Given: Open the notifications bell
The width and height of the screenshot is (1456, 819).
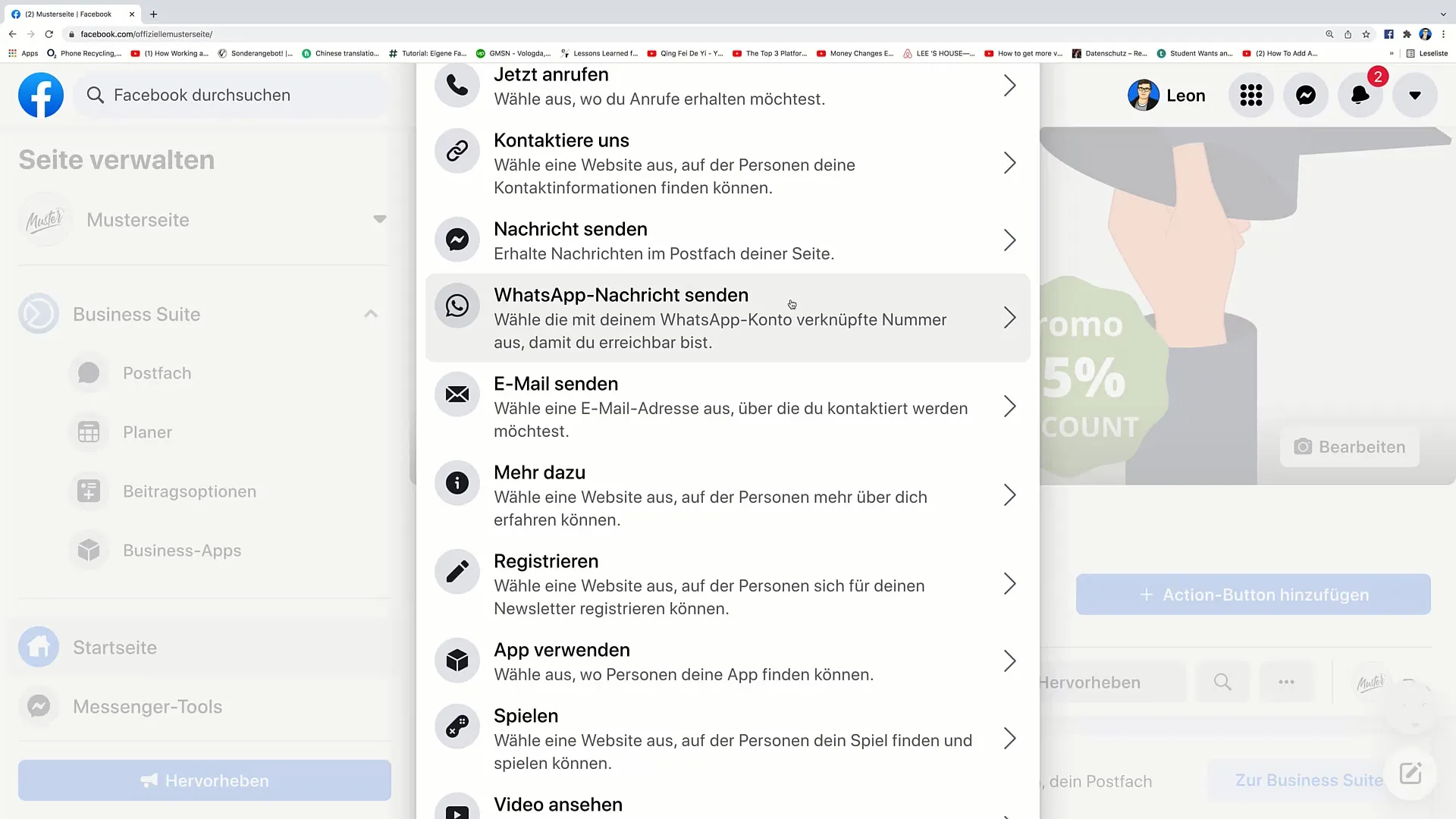Looking at the screenshot, I should point(1360,95).
